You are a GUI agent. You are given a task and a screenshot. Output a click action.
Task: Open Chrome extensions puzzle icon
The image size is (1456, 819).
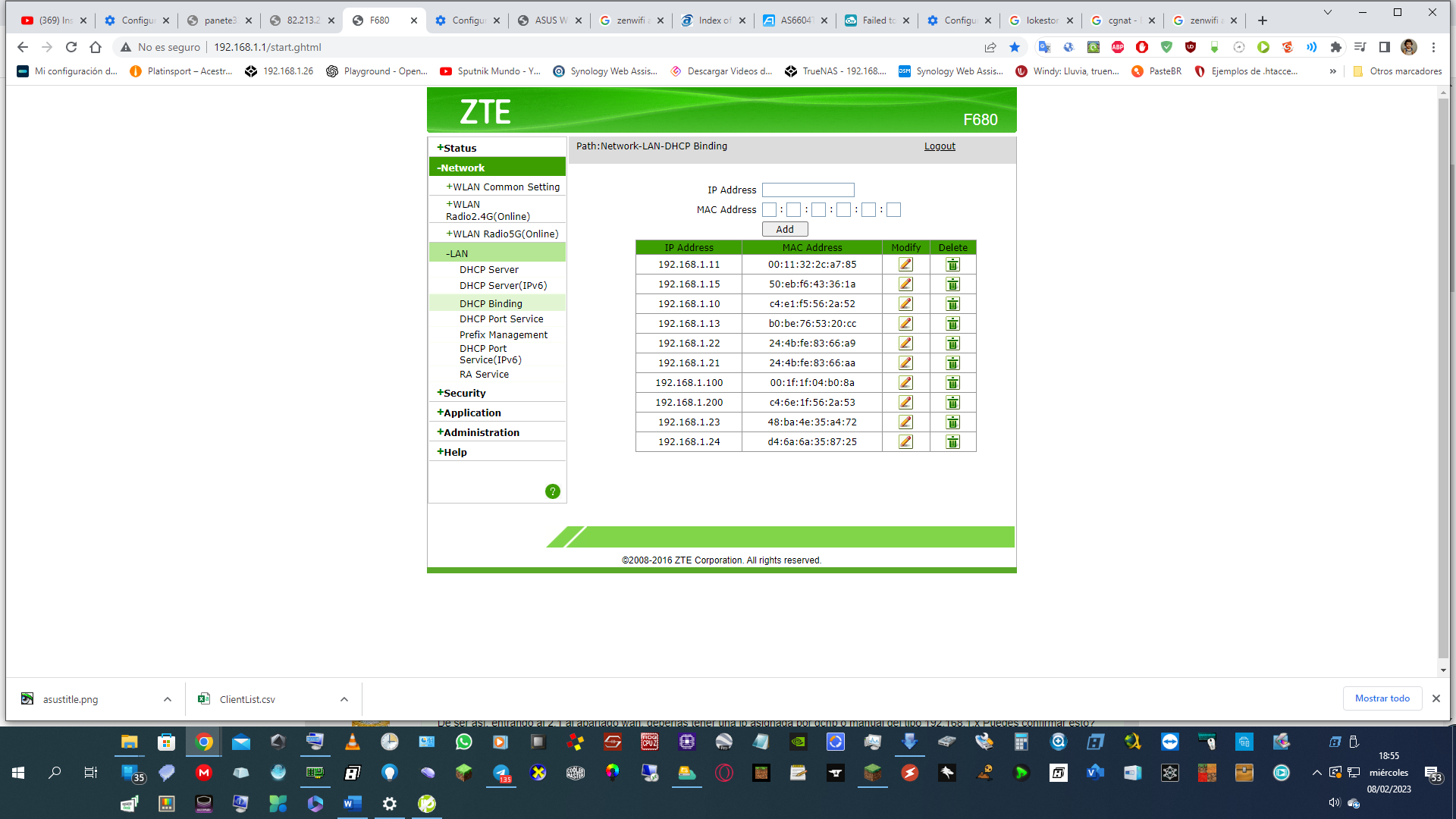coord(1336,47)
